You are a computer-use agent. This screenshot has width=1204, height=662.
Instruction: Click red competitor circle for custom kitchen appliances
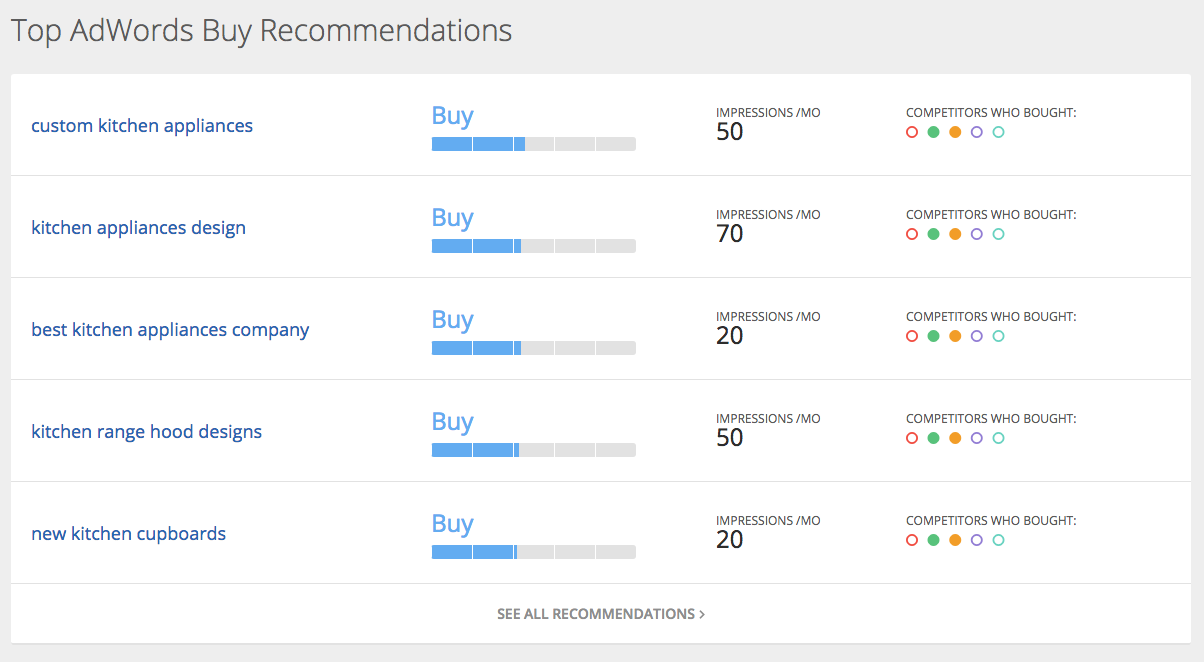(x=912, y=132)
